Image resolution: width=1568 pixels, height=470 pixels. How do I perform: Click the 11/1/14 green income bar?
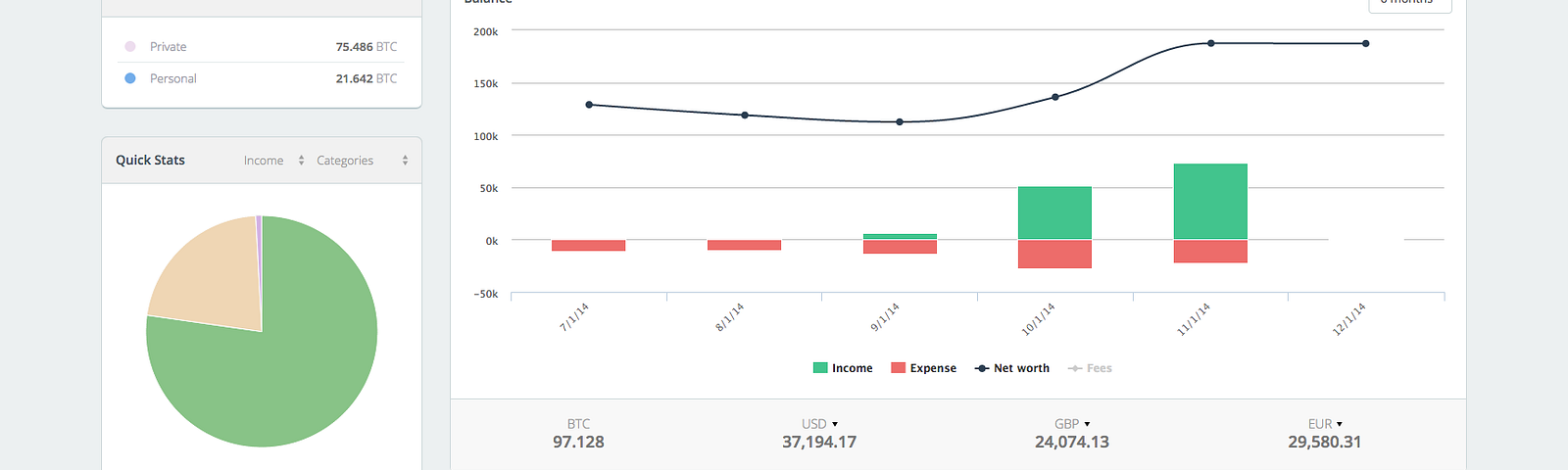pyautogui.click(x=1210, y=202)
